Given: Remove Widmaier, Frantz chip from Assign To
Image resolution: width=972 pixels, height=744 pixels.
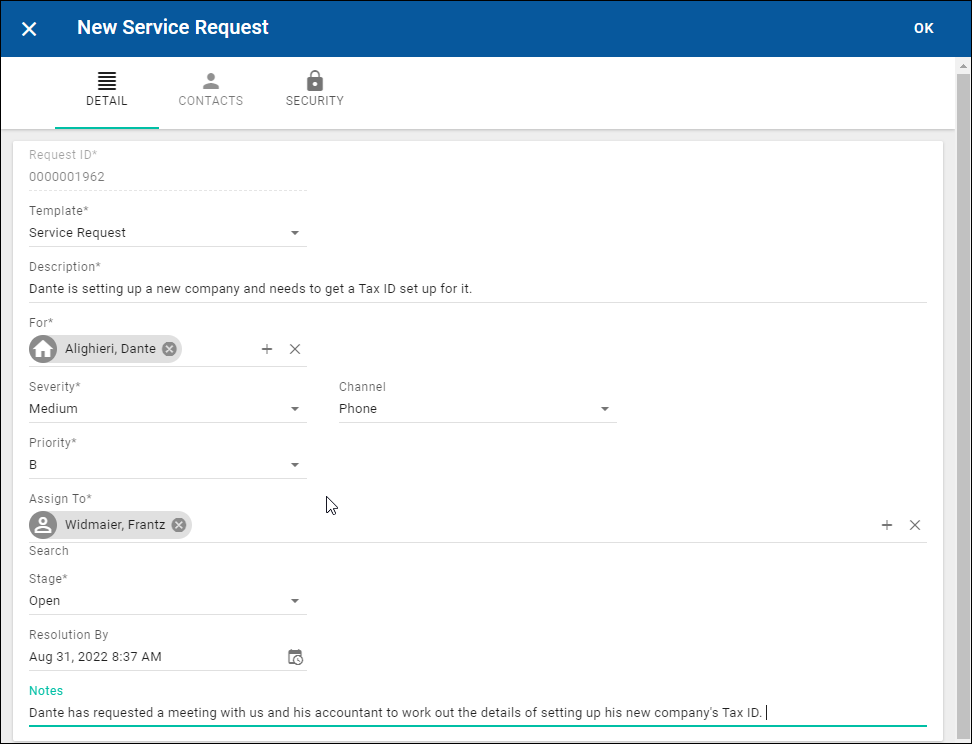Looking at the screenshot, I should pyautogui.click(x=178, y=525).
